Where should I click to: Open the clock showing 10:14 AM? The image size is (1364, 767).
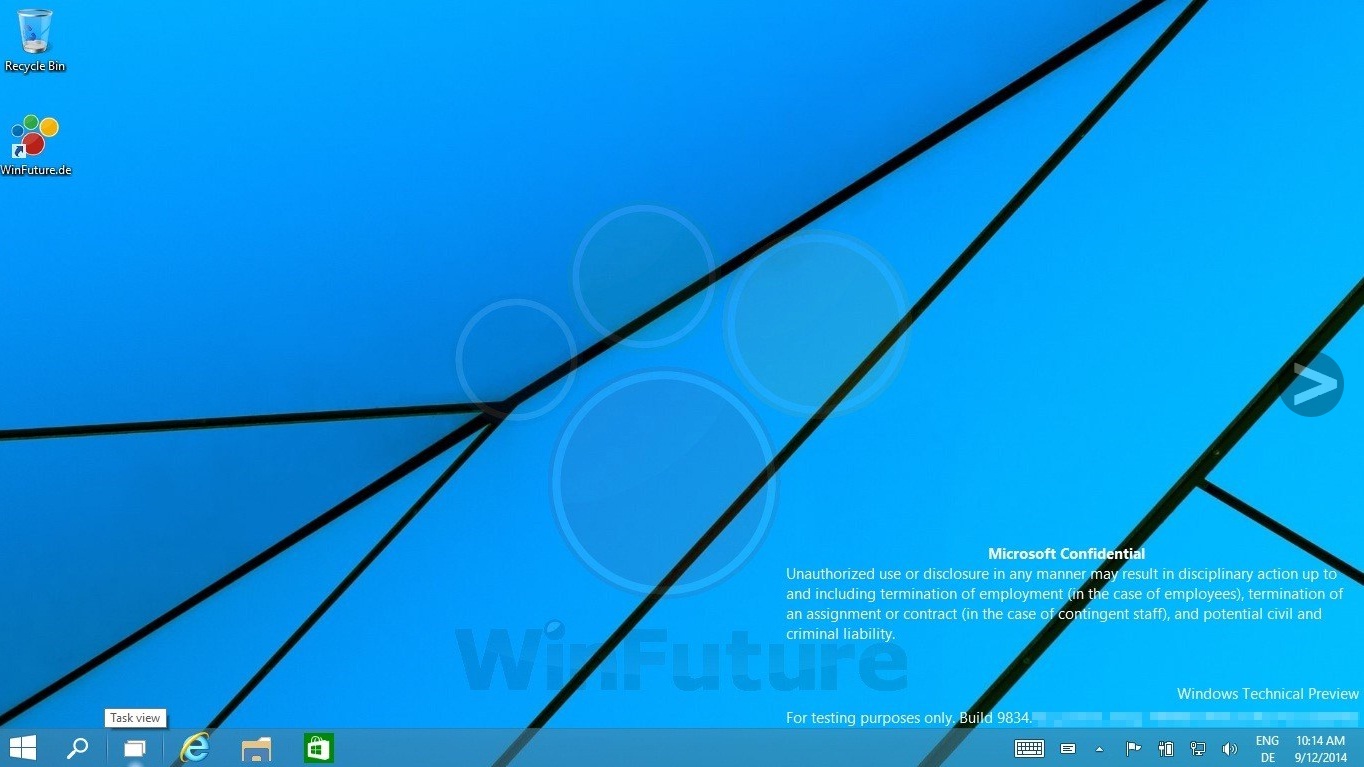[x=1320, y=749]
